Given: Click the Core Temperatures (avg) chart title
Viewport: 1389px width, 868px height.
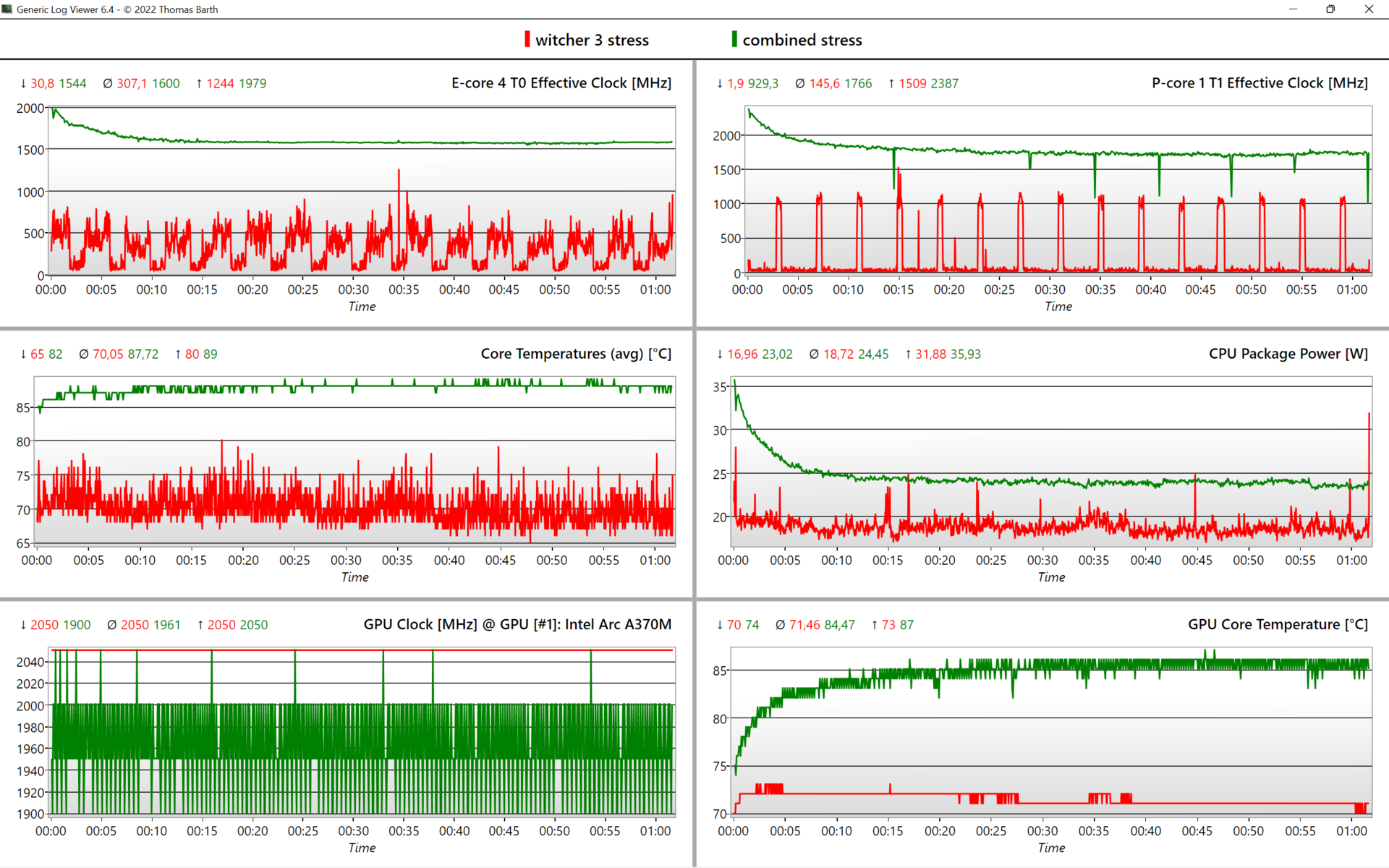Looking at the screenshot, I should (576, 354).
